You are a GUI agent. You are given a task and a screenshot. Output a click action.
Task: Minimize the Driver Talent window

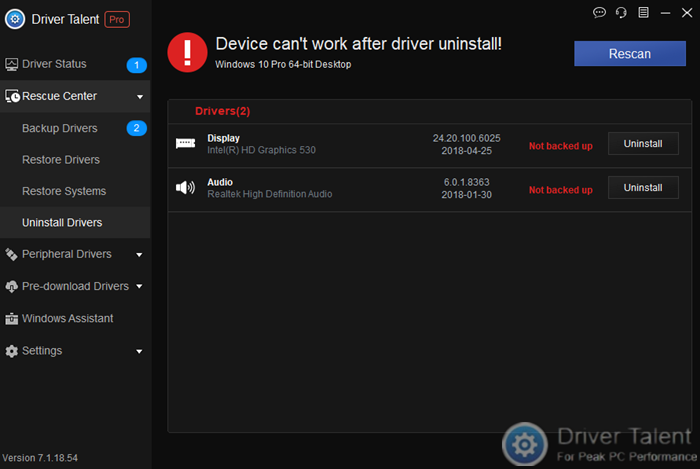(665, 13)
